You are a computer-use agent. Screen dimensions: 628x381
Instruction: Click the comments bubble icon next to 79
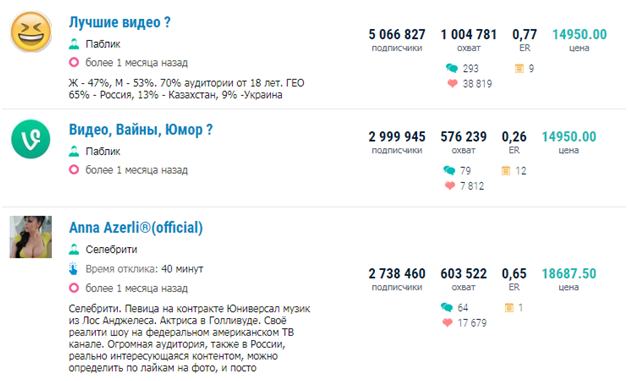(x=449, y=171)
